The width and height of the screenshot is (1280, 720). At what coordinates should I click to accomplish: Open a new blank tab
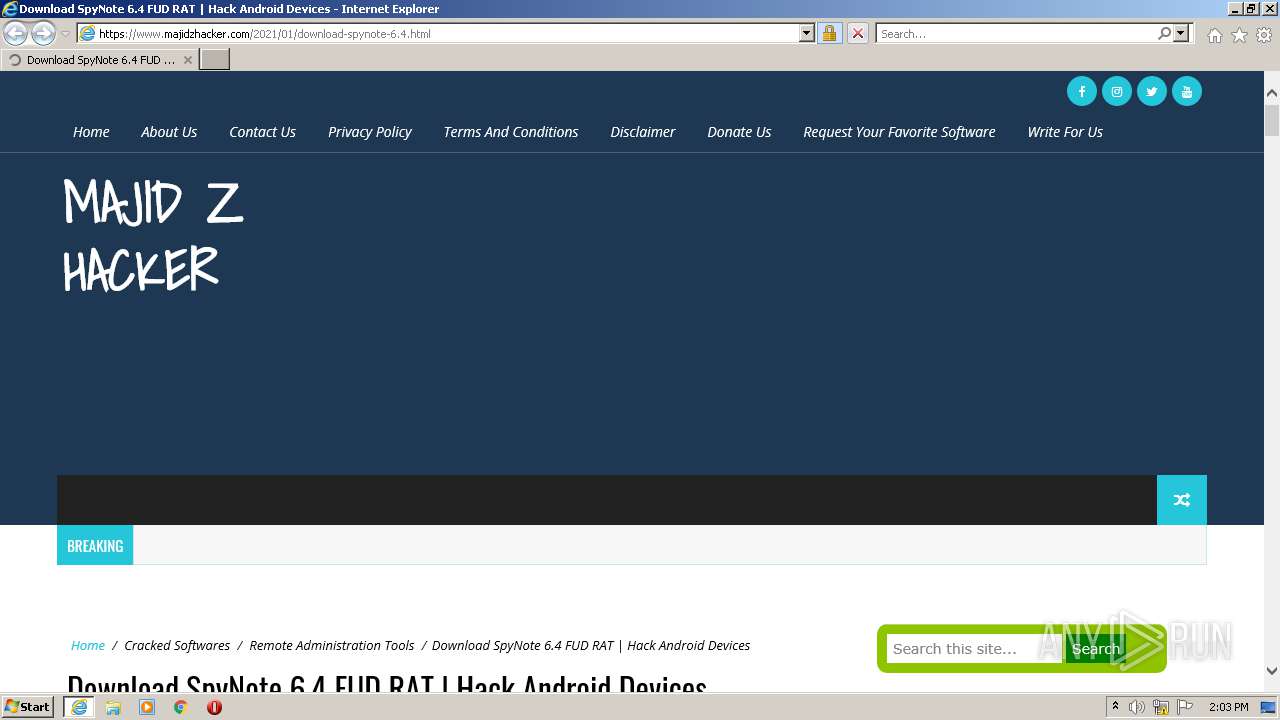tap(215, 60)
